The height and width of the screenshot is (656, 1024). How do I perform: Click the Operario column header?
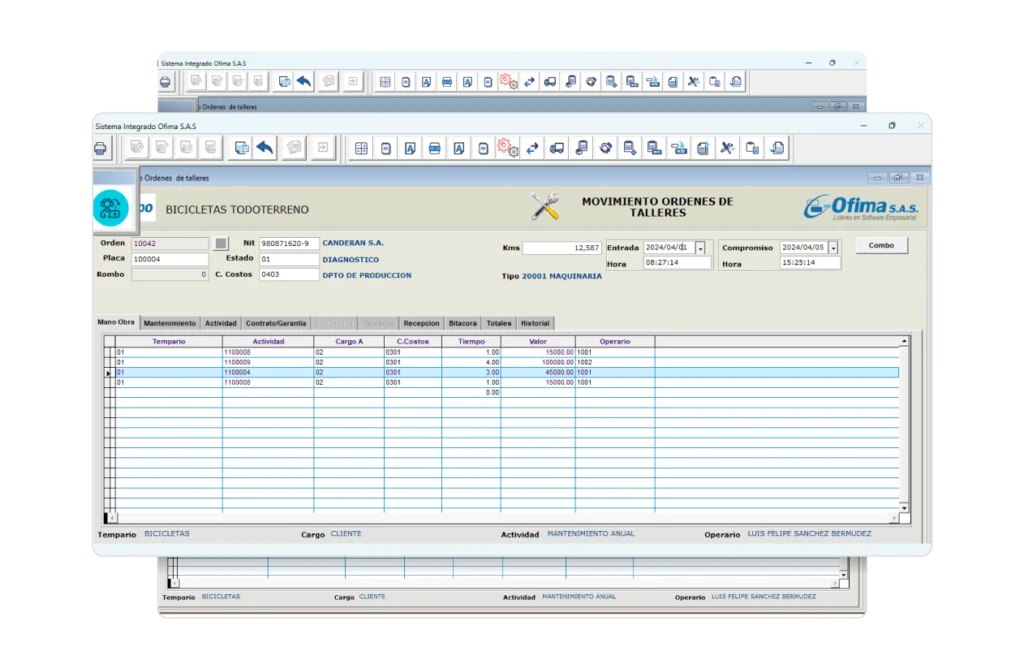(615, 342)
